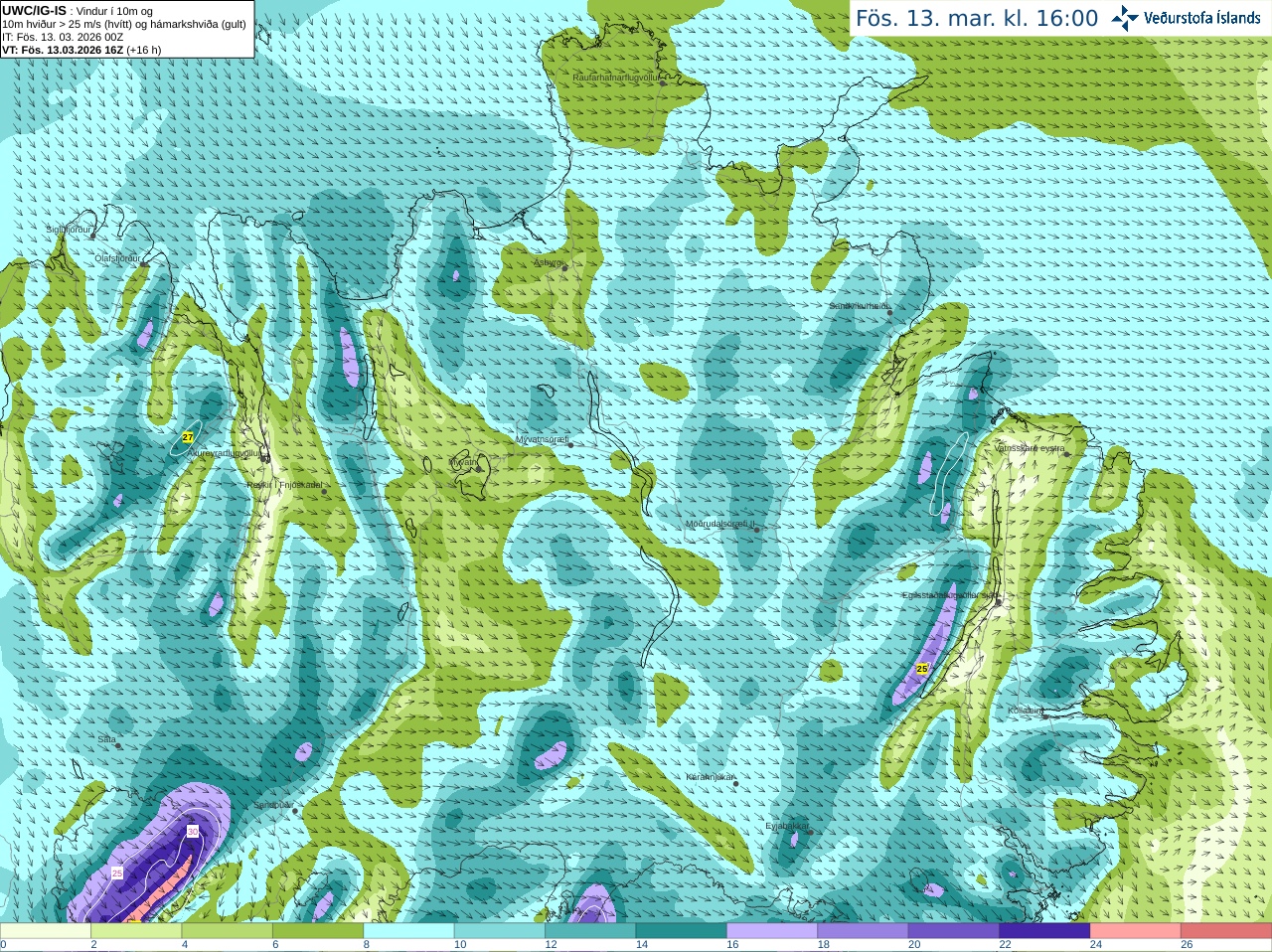Click the Fös. 13. mar. kl. 16:00 timestamp
1272x952 pixels.
[977, 18]
